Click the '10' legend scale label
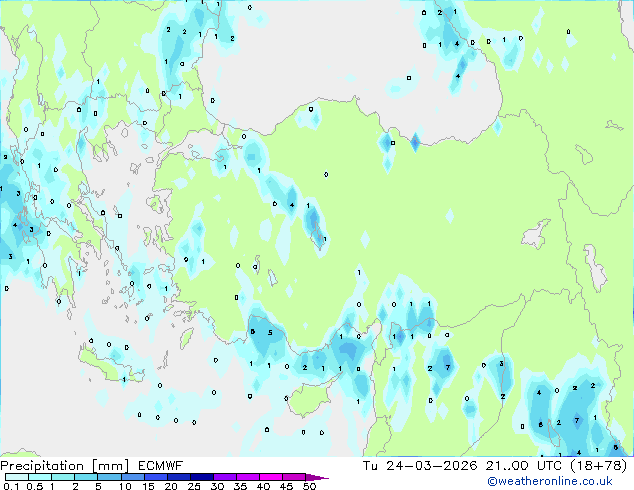The height and width of the screenshot is (490, 634). click(x=125, y=486)
